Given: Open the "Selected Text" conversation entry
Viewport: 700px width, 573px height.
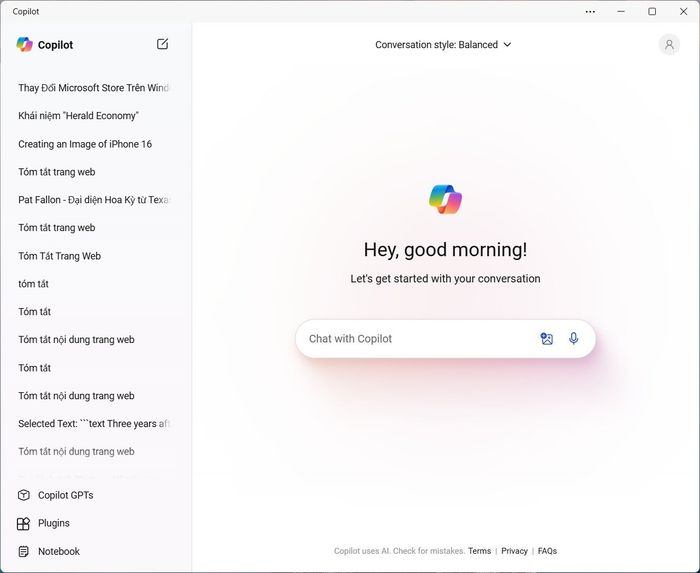Looking at the screenshot, I should click(93, 424).
